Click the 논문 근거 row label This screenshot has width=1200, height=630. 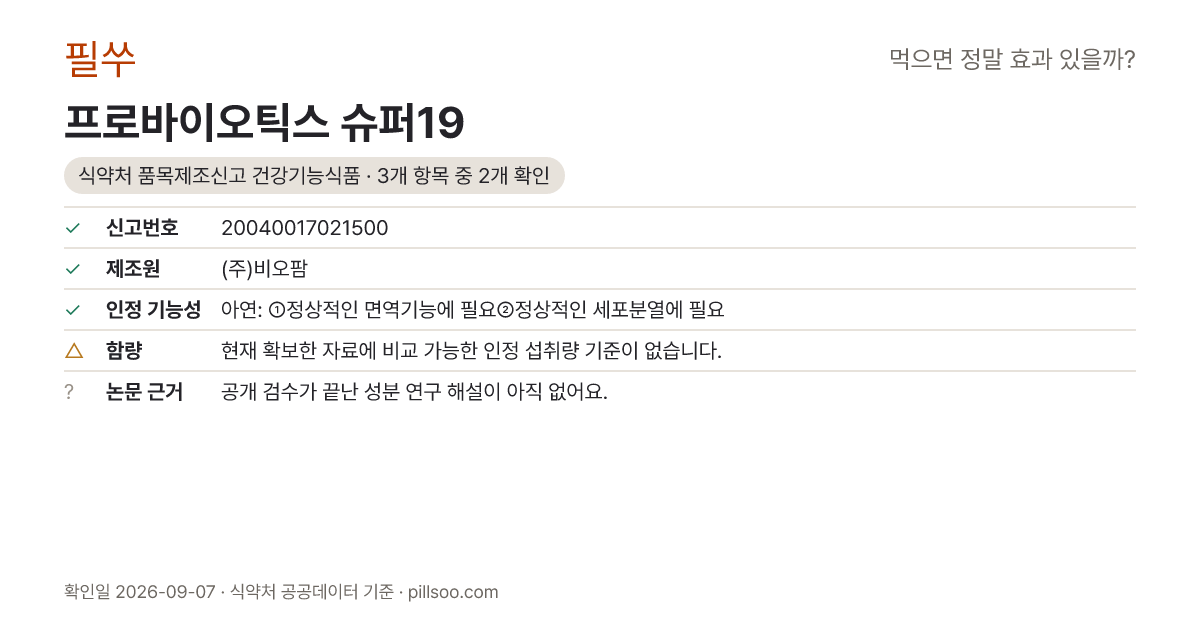pyautogui.click(x=144, y=392)
